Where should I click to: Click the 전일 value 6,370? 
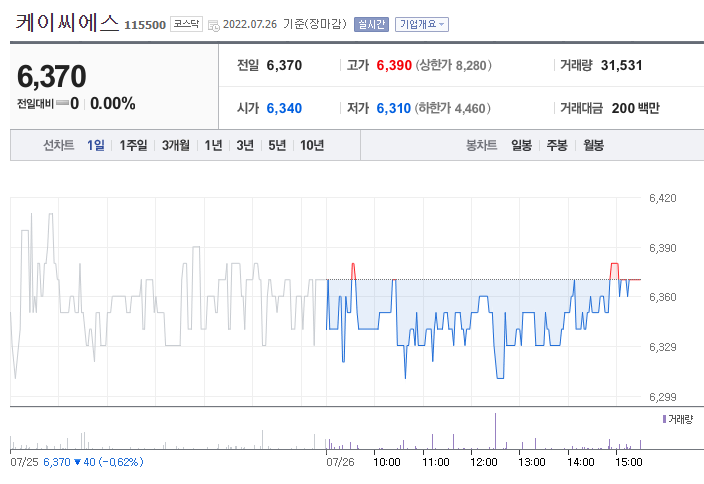click(x=284, y=66)
